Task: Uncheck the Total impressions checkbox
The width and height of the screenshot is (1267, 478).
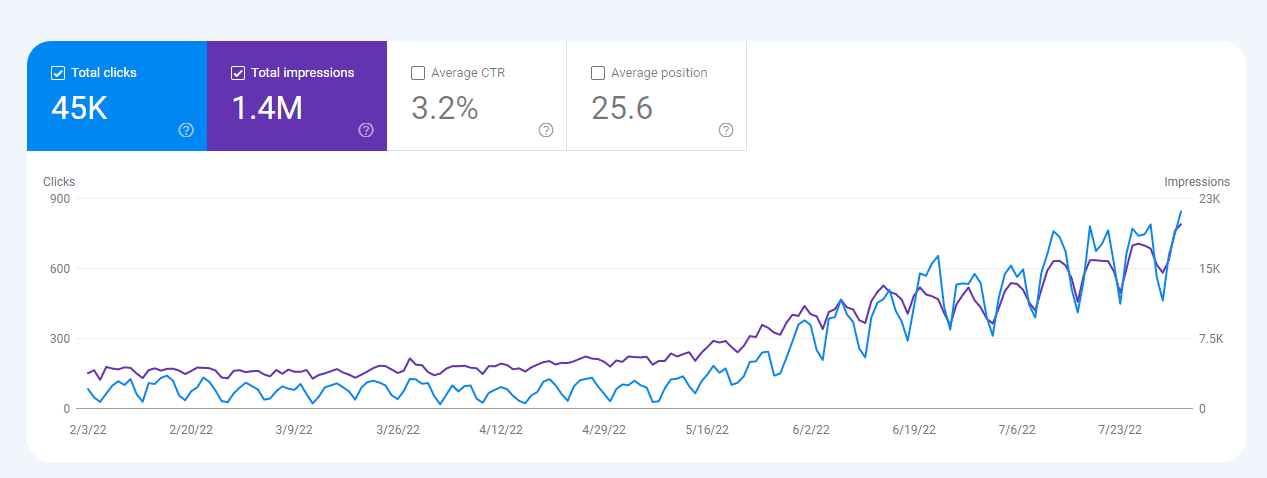Action: click(238, 73)
